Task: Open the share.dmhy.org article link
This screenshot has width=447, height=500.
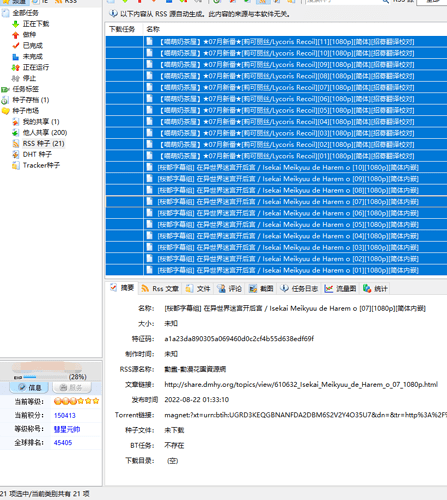Action: coord(301,384)
